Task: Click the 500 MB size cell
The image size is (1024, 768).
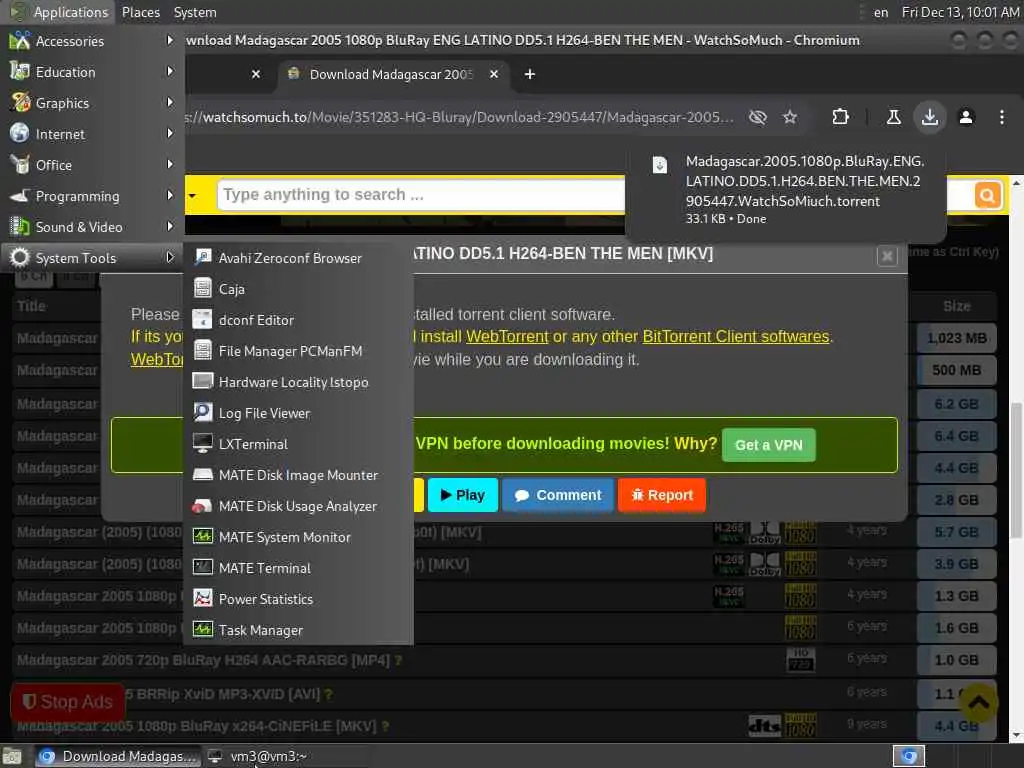Action: 957,370
